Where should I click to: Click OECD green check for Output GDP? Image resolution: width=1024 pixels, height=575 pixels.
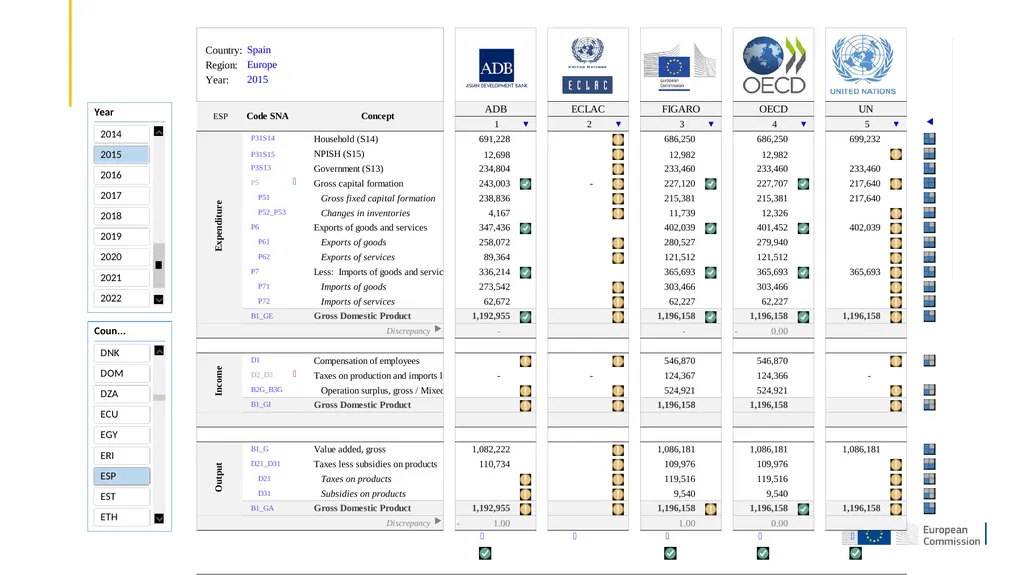803,508
